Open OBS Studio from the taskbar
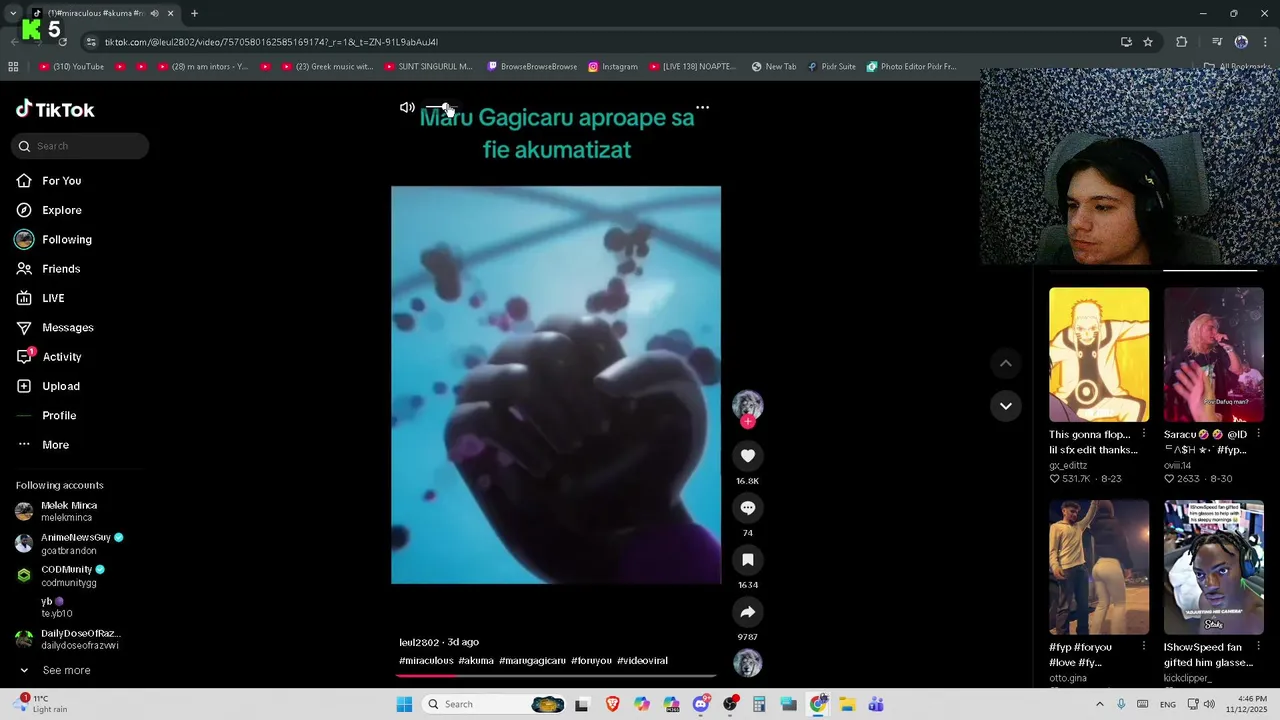The width and height of the screenshot is (1280, 720). (x=730, y=704)
